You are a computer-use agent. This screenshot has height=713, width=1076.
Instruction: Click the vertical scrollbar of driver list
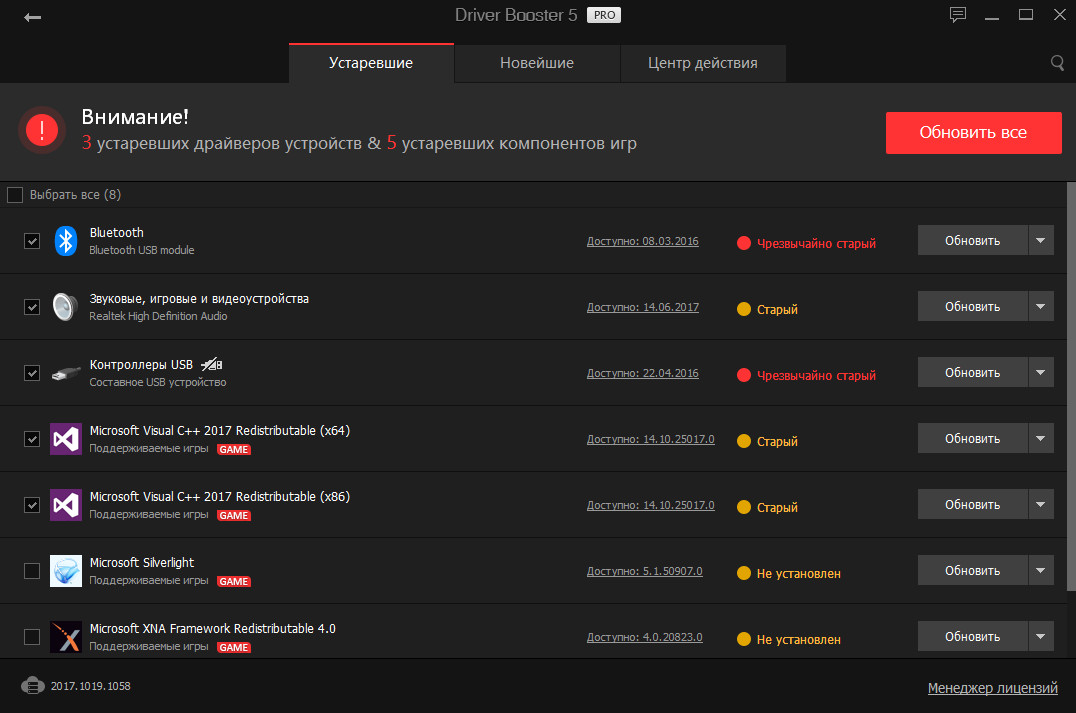(1069, 400)
